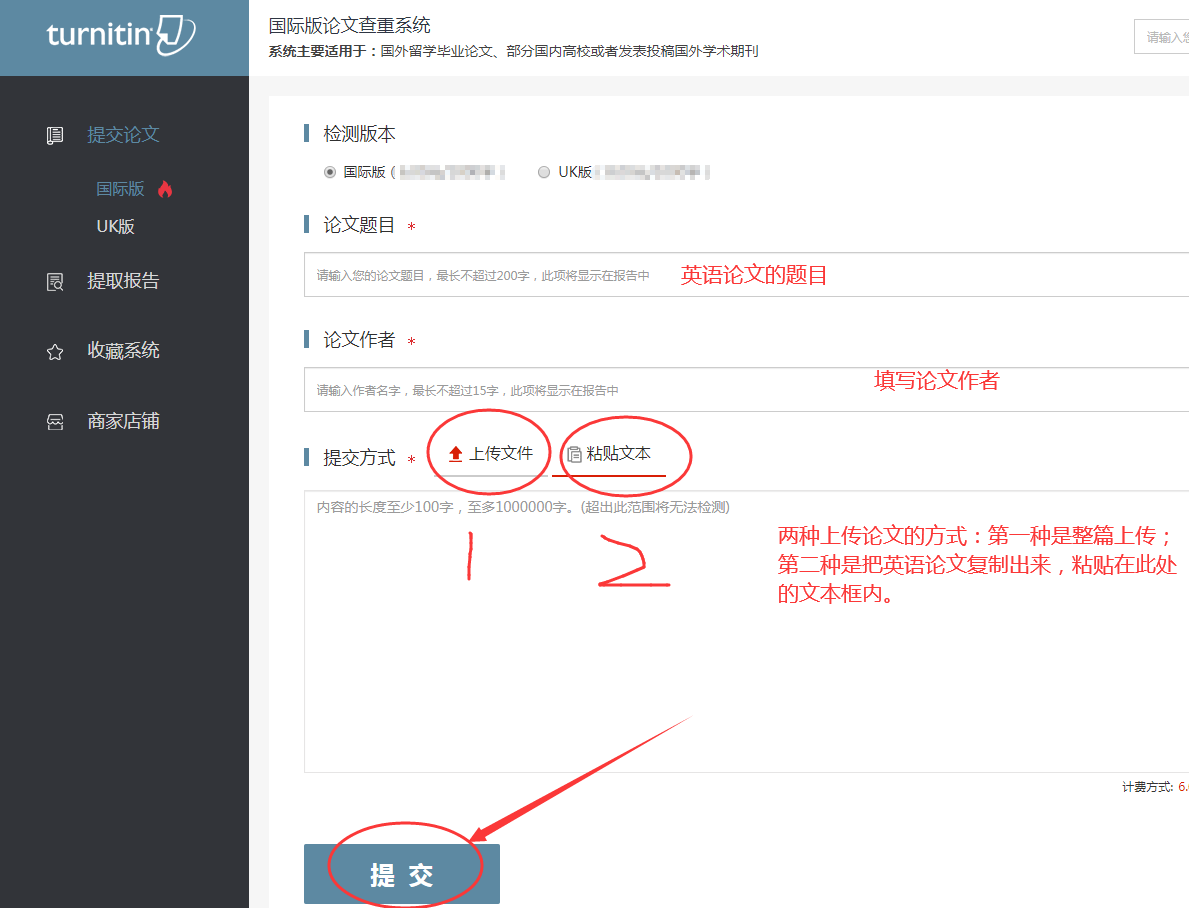1189x908 pixels.
Task: Click the 检测版本 heading
Action: click(359, 134)
